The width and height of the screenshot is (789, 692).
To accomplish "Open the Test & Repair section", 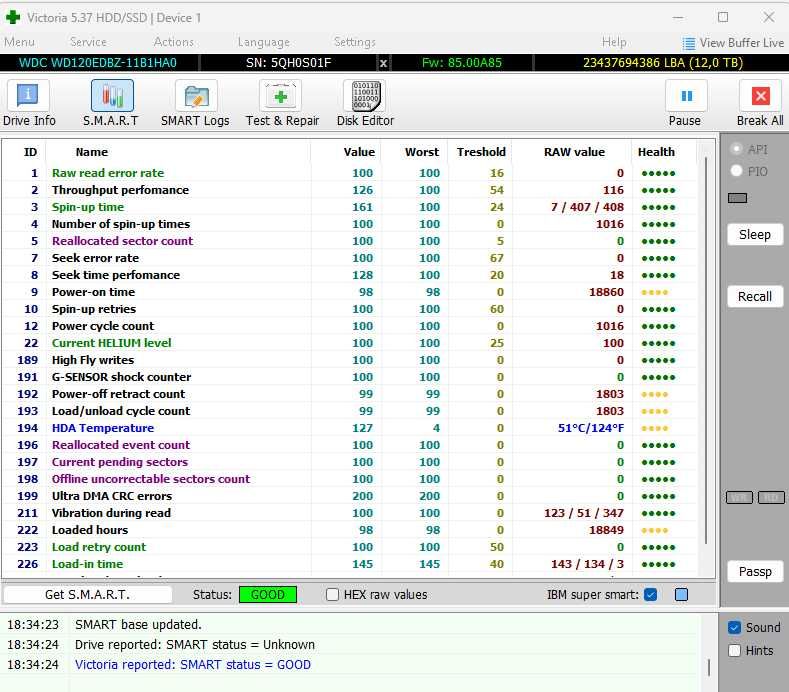I will tap(282, 104).
